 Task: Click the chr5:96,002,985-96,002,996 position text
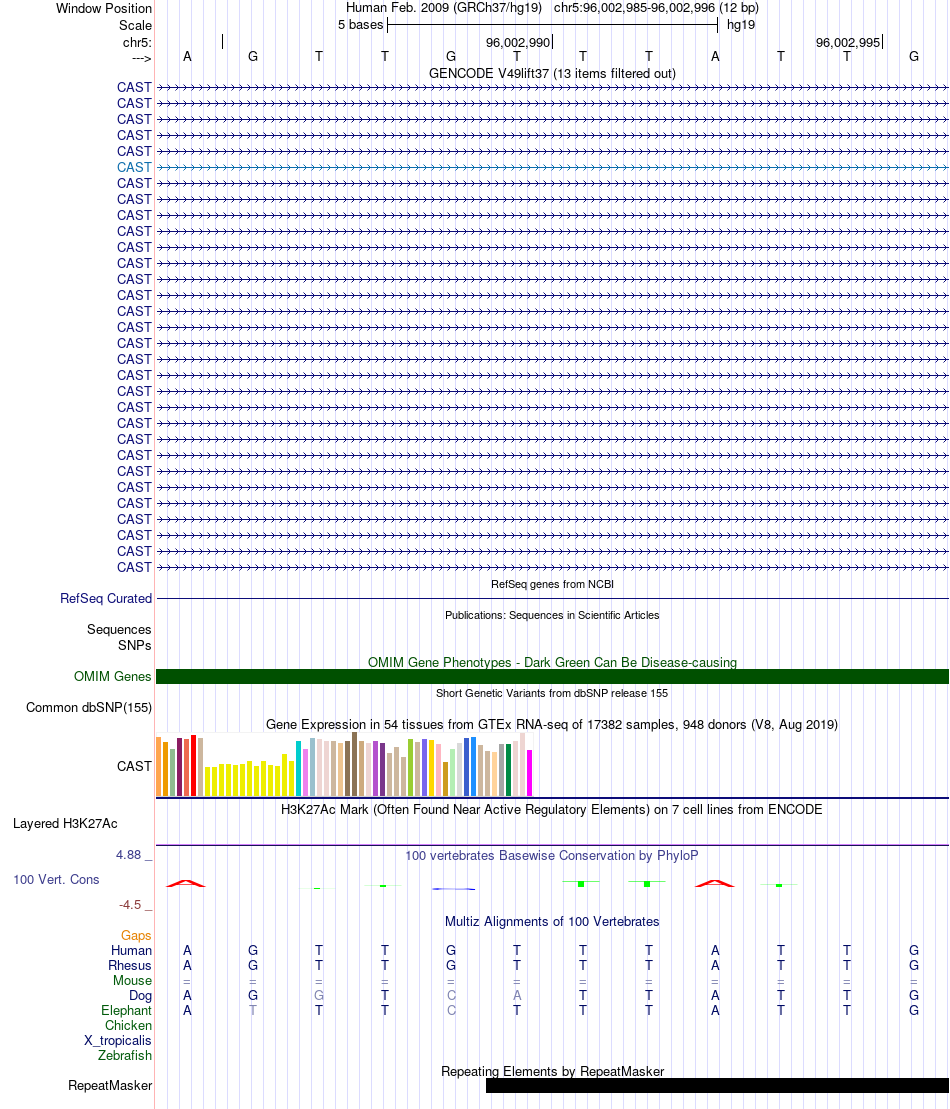(x=656, y=8)
